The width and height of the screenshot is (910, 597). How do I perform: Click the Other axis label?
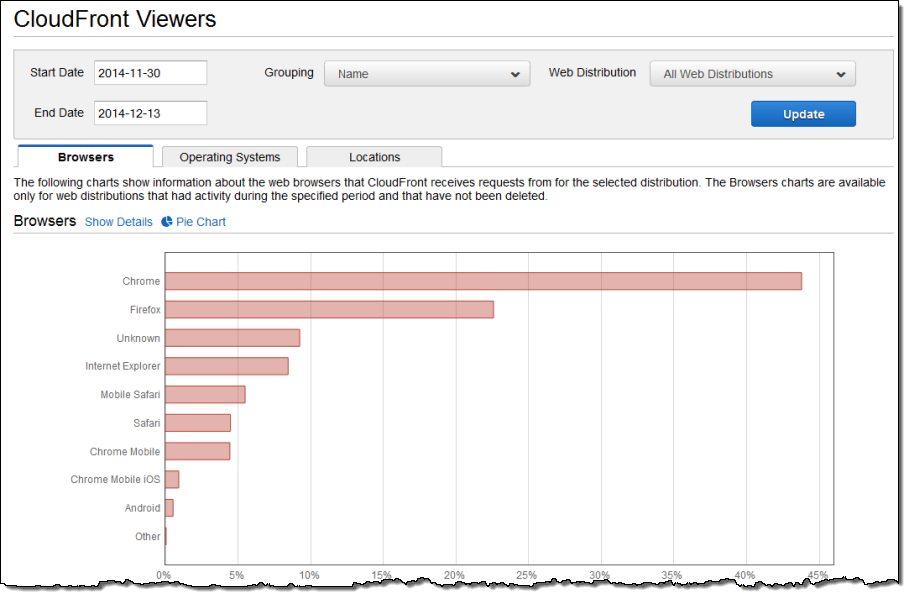pos(147,536)
